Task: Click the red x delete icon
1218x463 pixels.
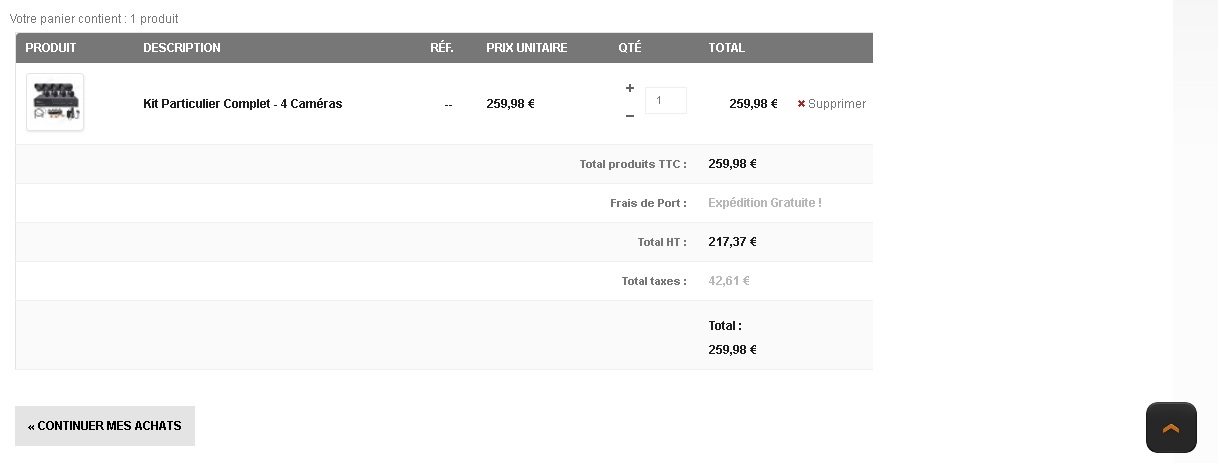Action: tap(801, 104)
